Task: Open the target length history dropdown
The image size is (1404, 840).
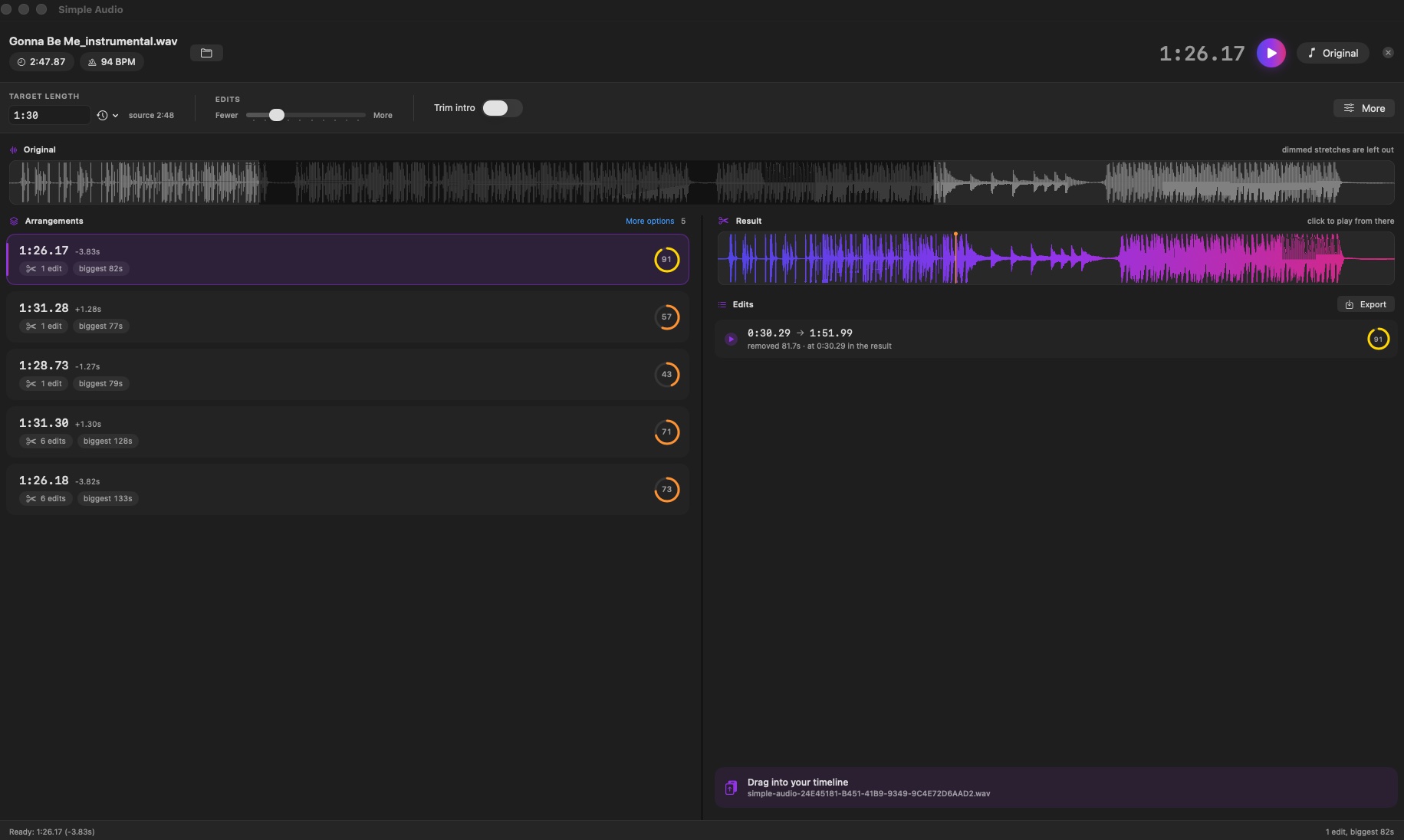Action: point(107,115)
